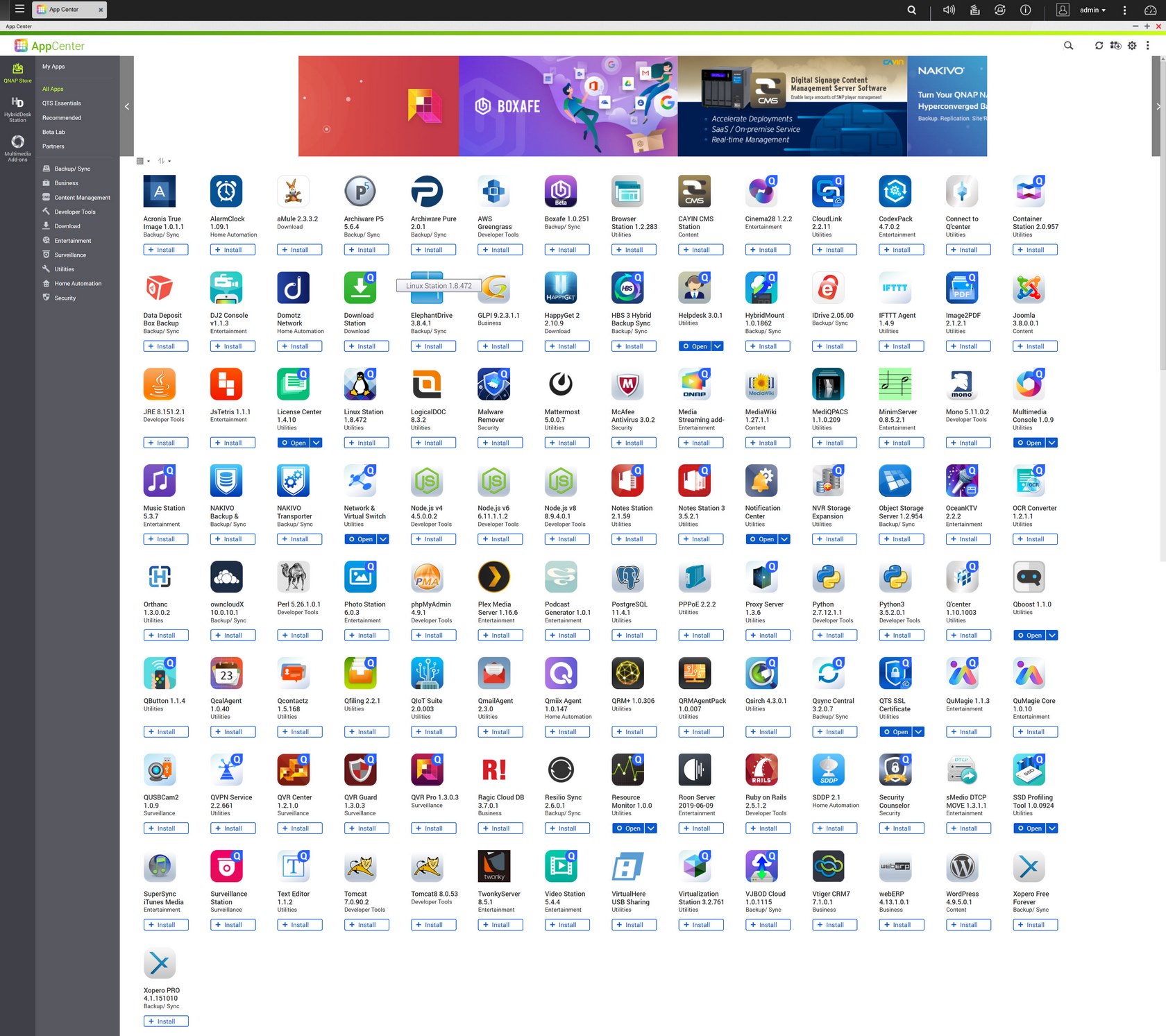Open SSD Profiling Tool
Screen dimensions: 1166x1036
[x=1029, y=829]
